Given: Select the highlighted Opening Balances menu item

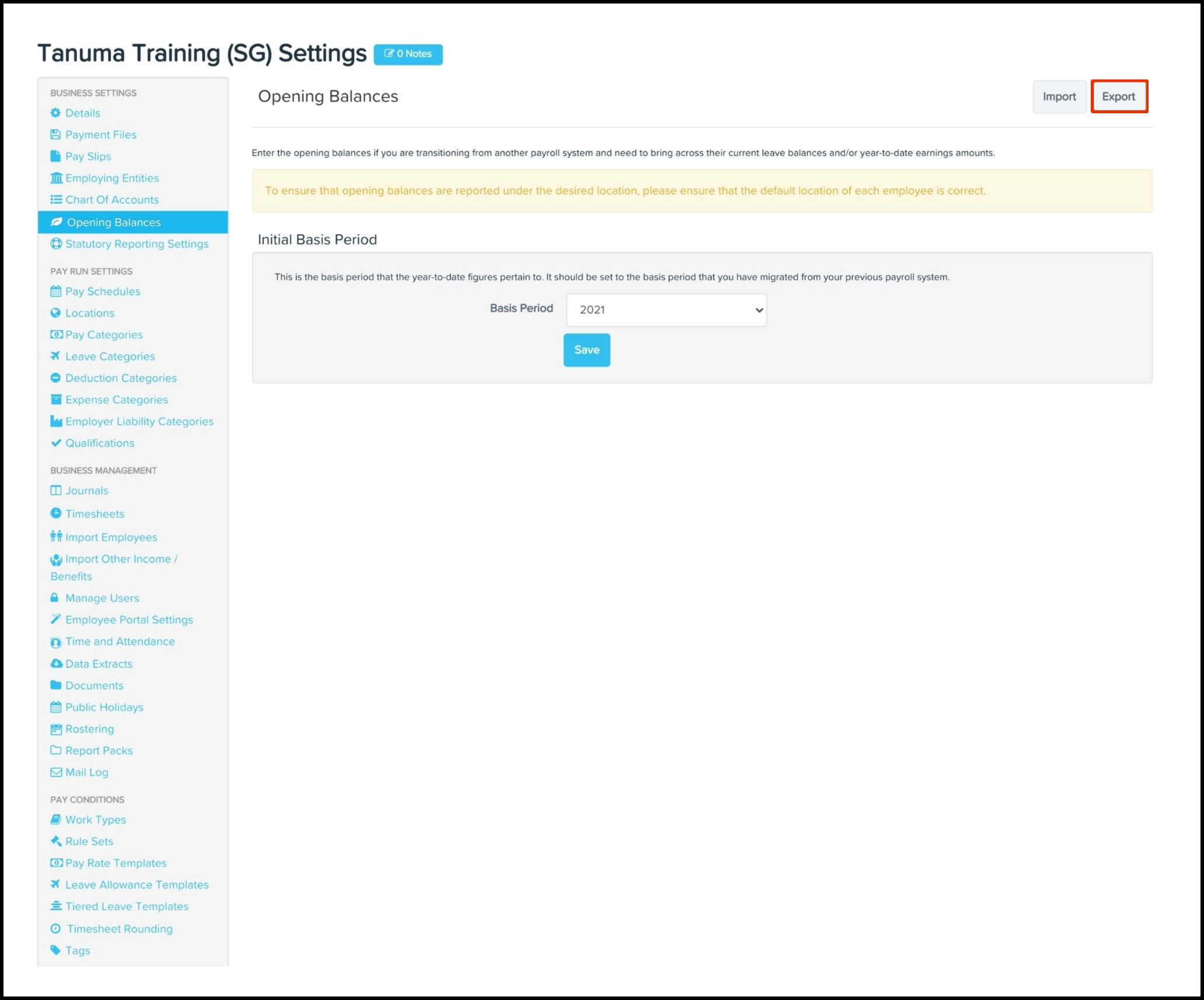Looking at the screenshot, I should coord(114,222).
